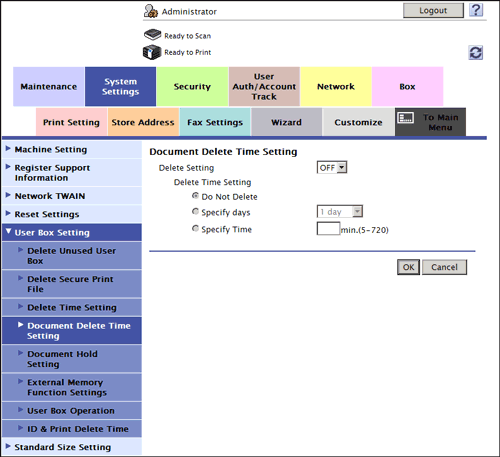Image resolution: width=500 pixels, height=457 pixels.
Task: Click the minutes input field
Action: point(328,229)
